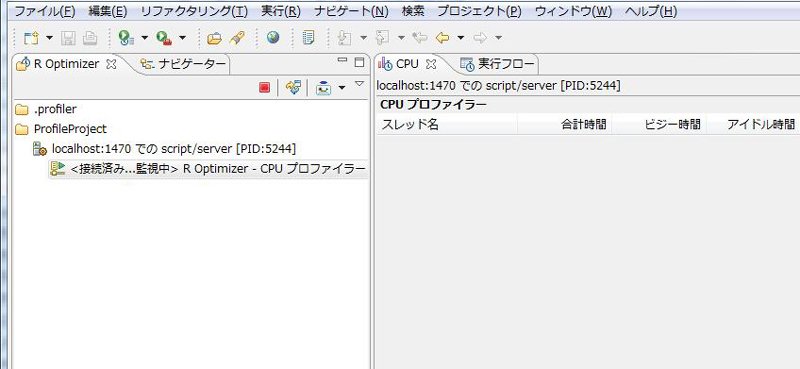800x369 pixels.
Task: Close the R Optimizer view tab
Action: tap(111, 64)
